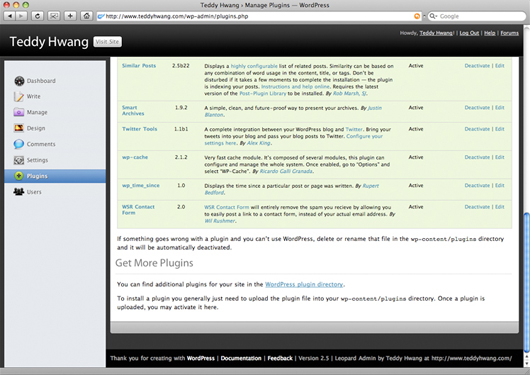Edit the Similar Posts plugin

coord(500,66)
